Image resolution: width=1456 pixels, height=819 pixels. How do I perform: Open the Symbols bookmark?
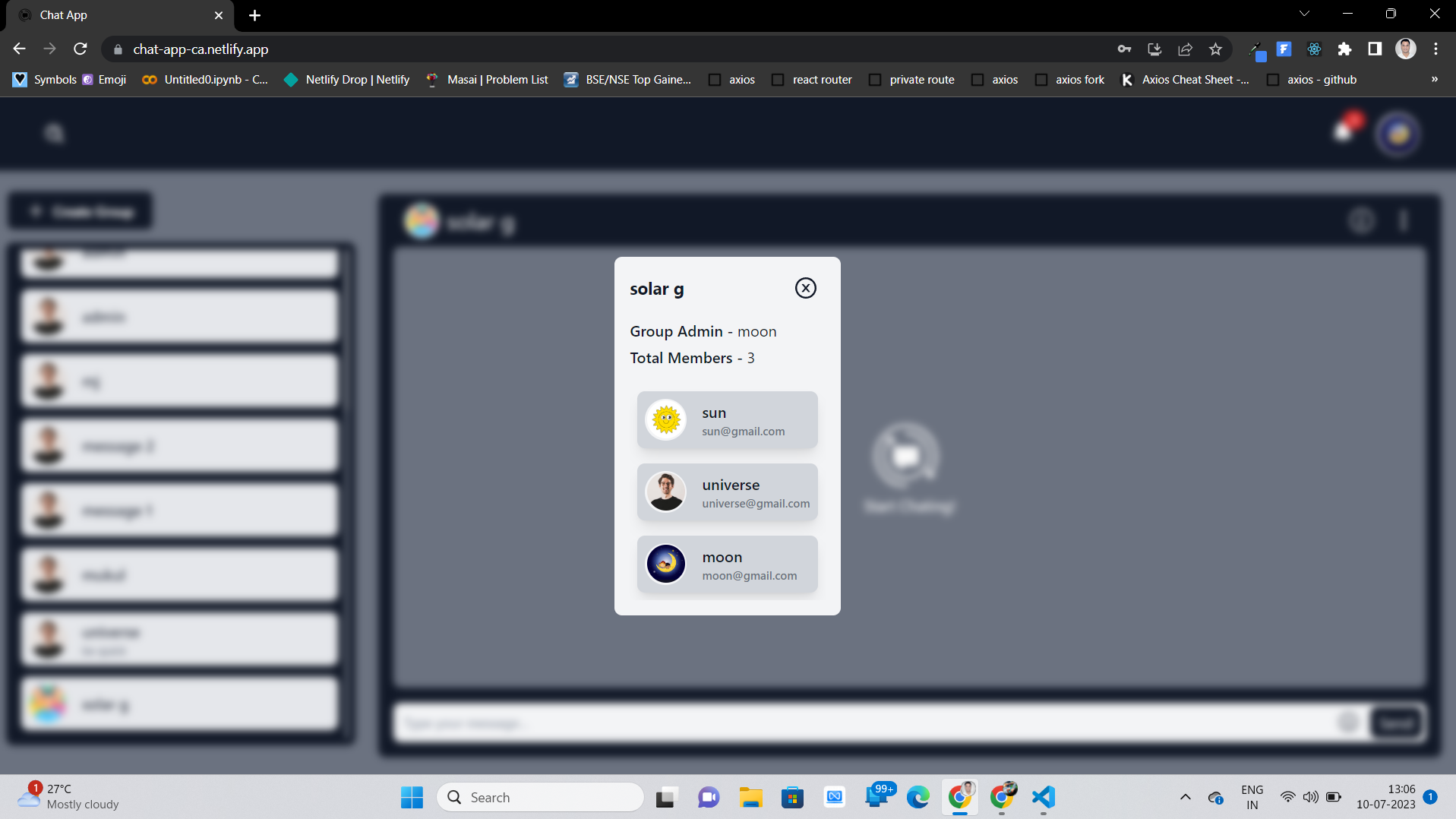pyautogui.click(x=45, y=80)
